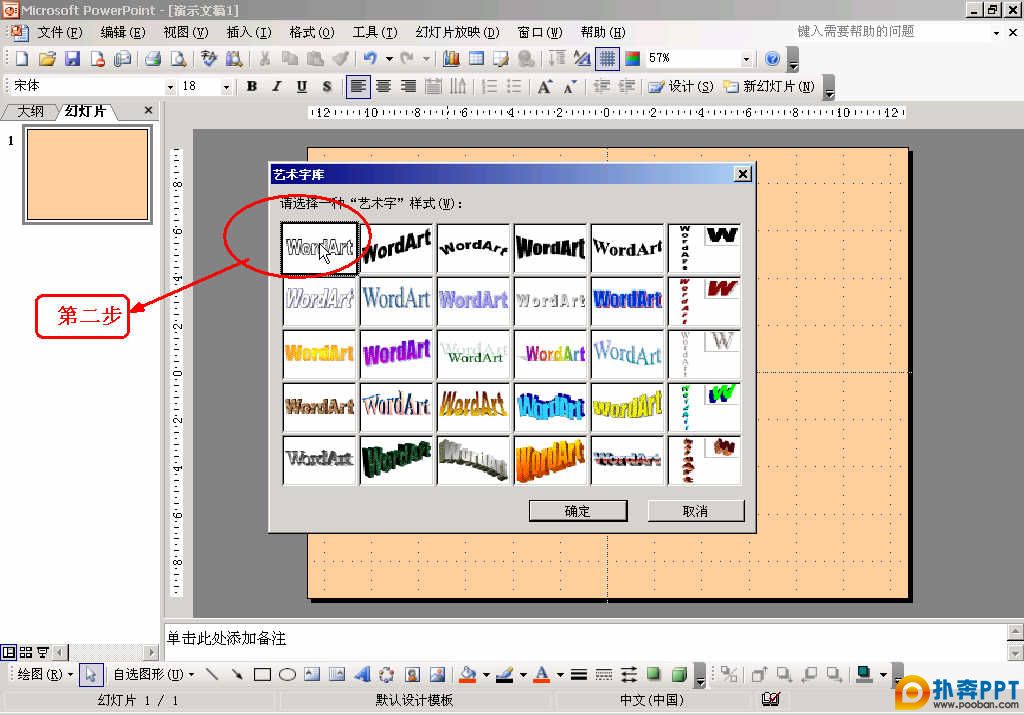Image resolution: width=1024 pixels, height=715 pixels.
Task: Toggle Align Right button
Action: (x=408, y=86)
